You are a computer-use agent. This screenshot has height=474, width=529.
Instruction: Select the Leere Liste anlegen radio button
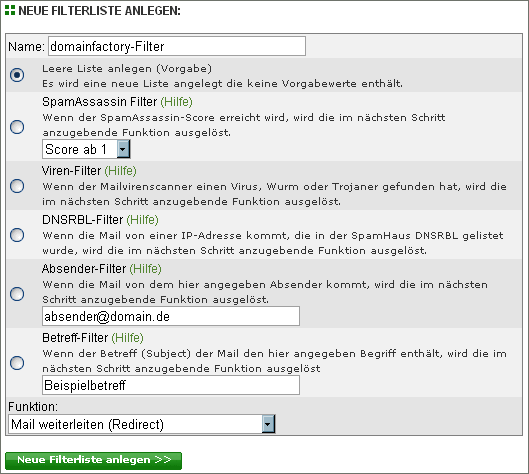pos(17,75)
